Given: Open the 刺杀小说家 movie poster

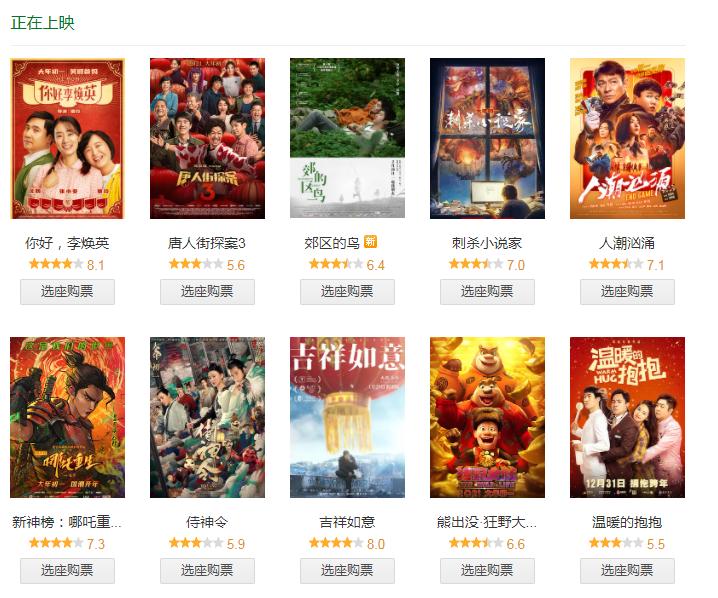Looking at the screenshot, I should [487, 138].
